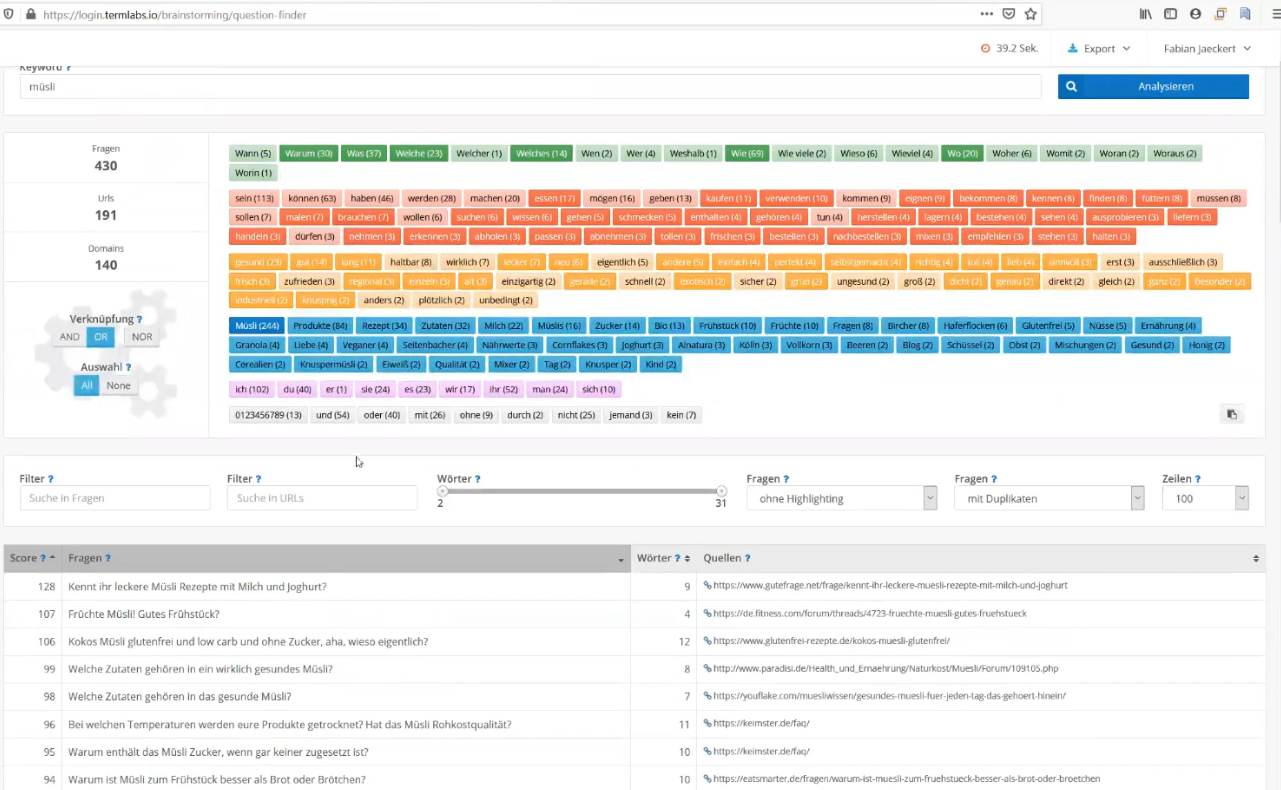Sort the Quellen column with its arrow

pos(1256,558)
